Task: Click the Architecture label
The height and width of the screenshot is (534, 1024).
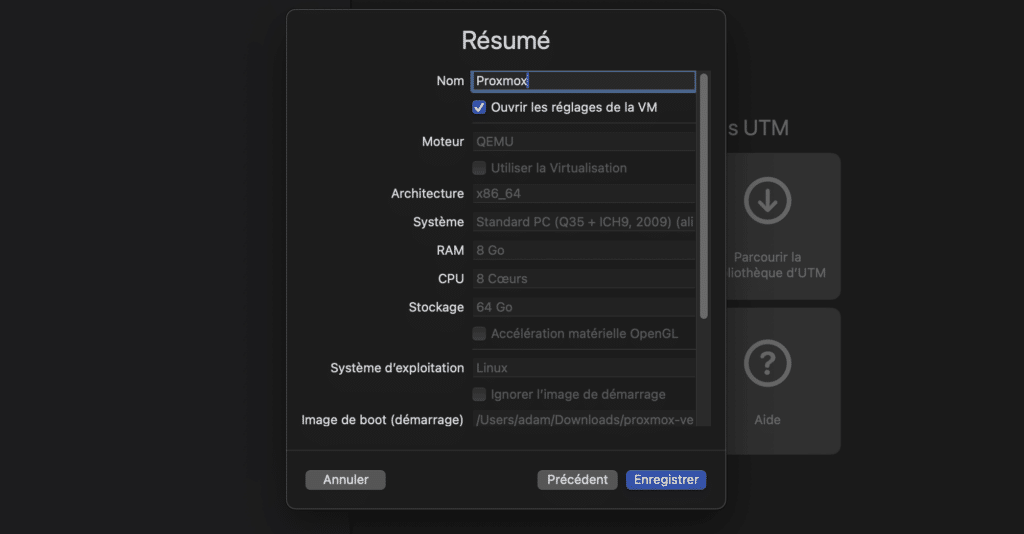Action: click(427, 194)
